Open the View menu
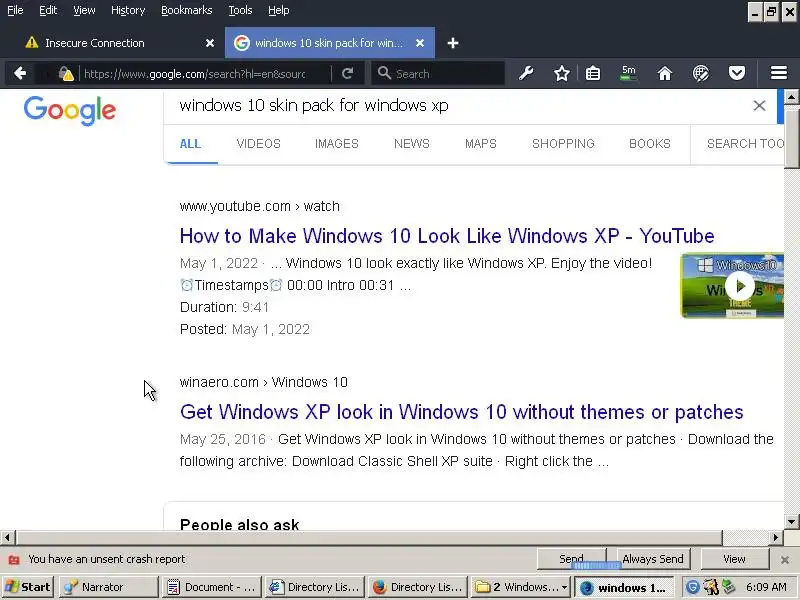 point(84,10)
